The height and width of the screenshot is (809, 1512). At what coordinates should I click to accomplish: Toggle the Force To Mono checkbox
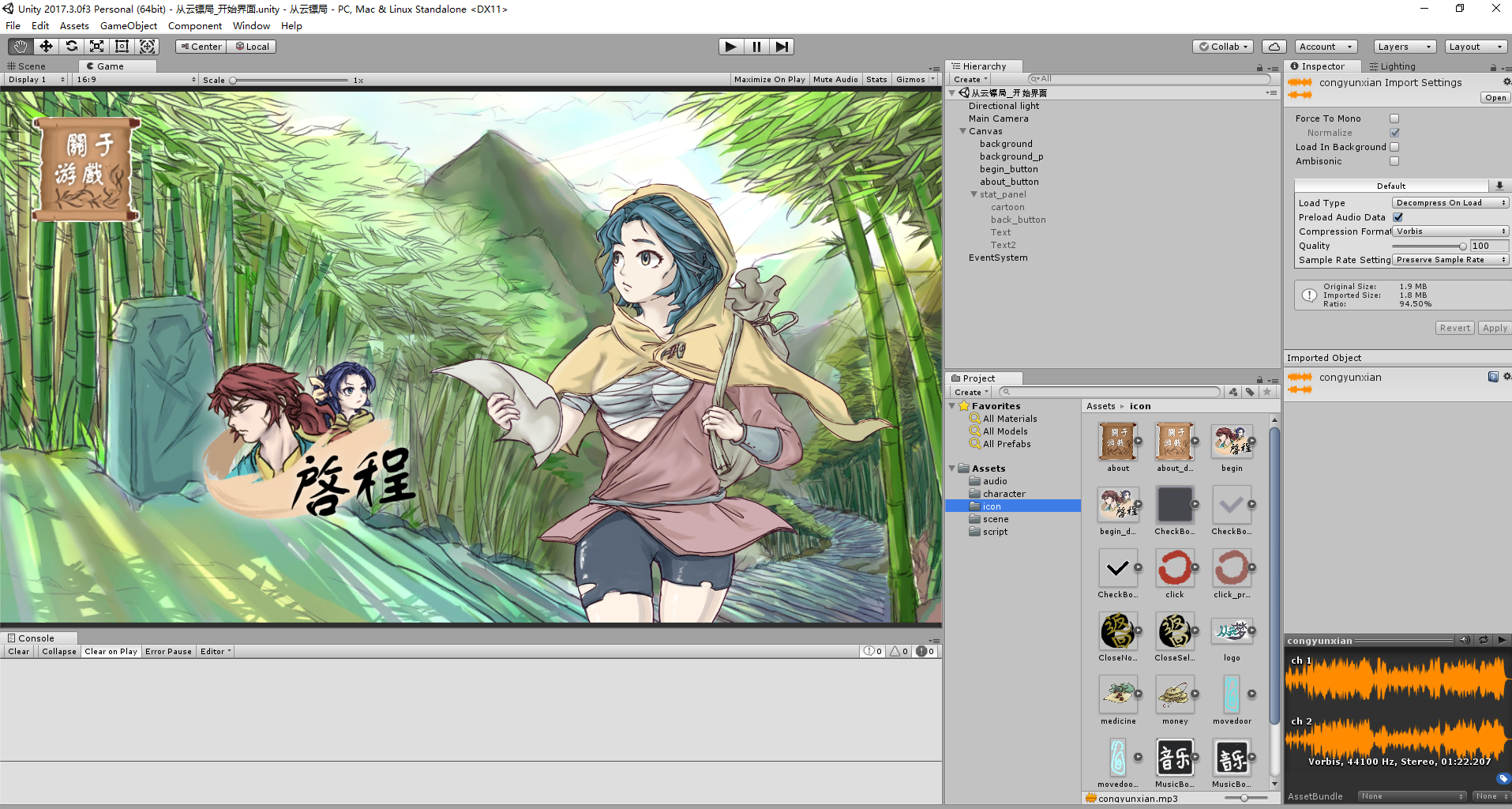pos(1394,119)
